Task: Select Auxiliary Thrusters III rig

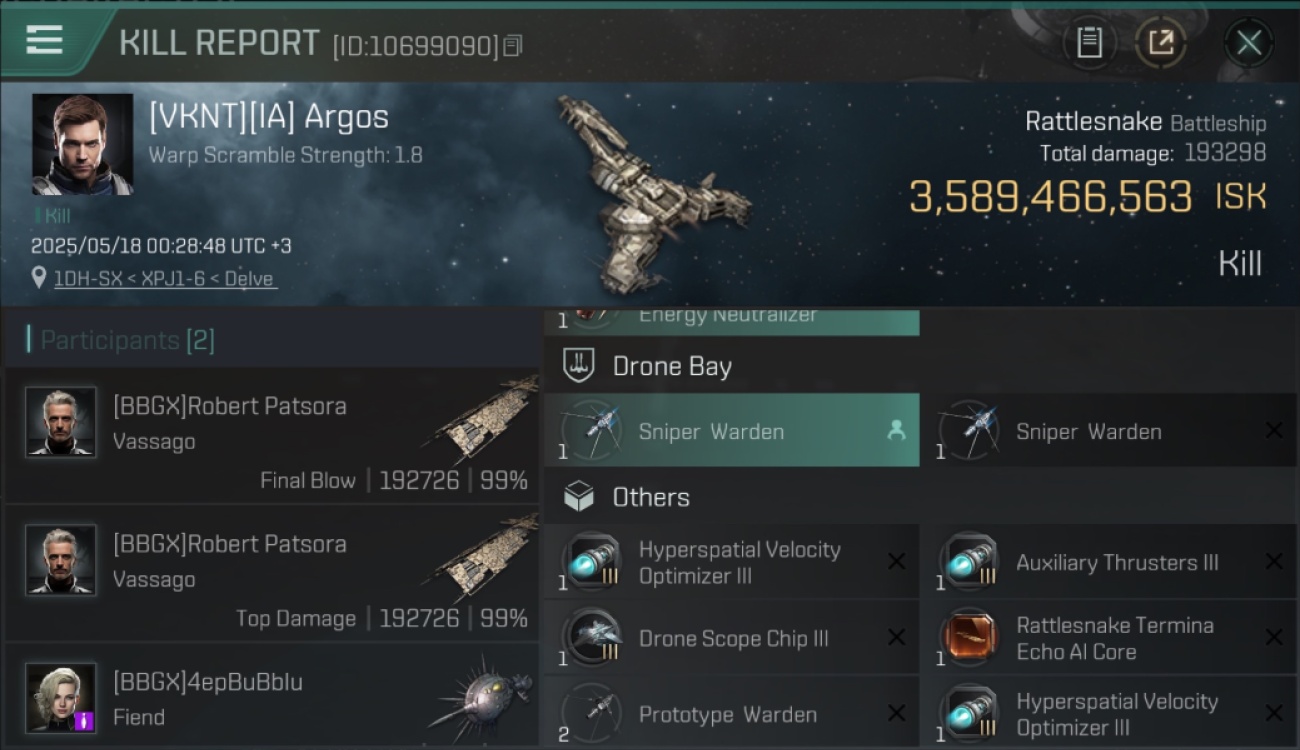Action: (x=1108, y=562)
